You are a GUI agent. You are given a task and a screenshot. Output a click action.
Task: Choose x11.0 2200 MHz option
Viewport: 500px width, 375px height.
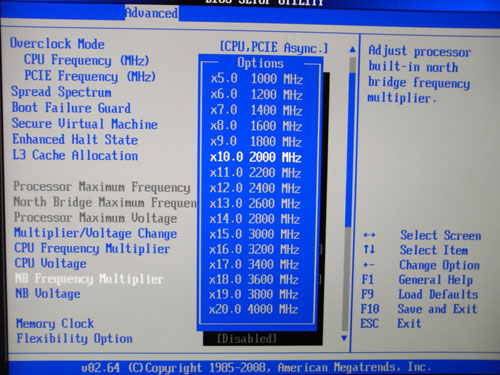pos(255,173)
